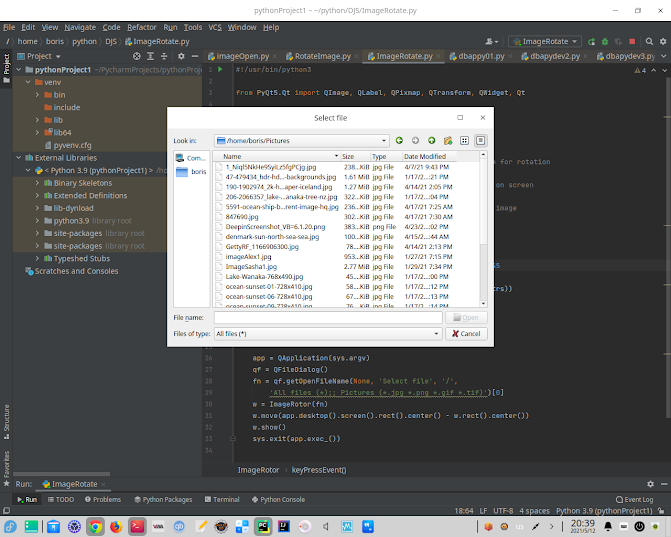Click the Forward arrow in Select file dialog

pyautogui.click(x=415, y=140)
